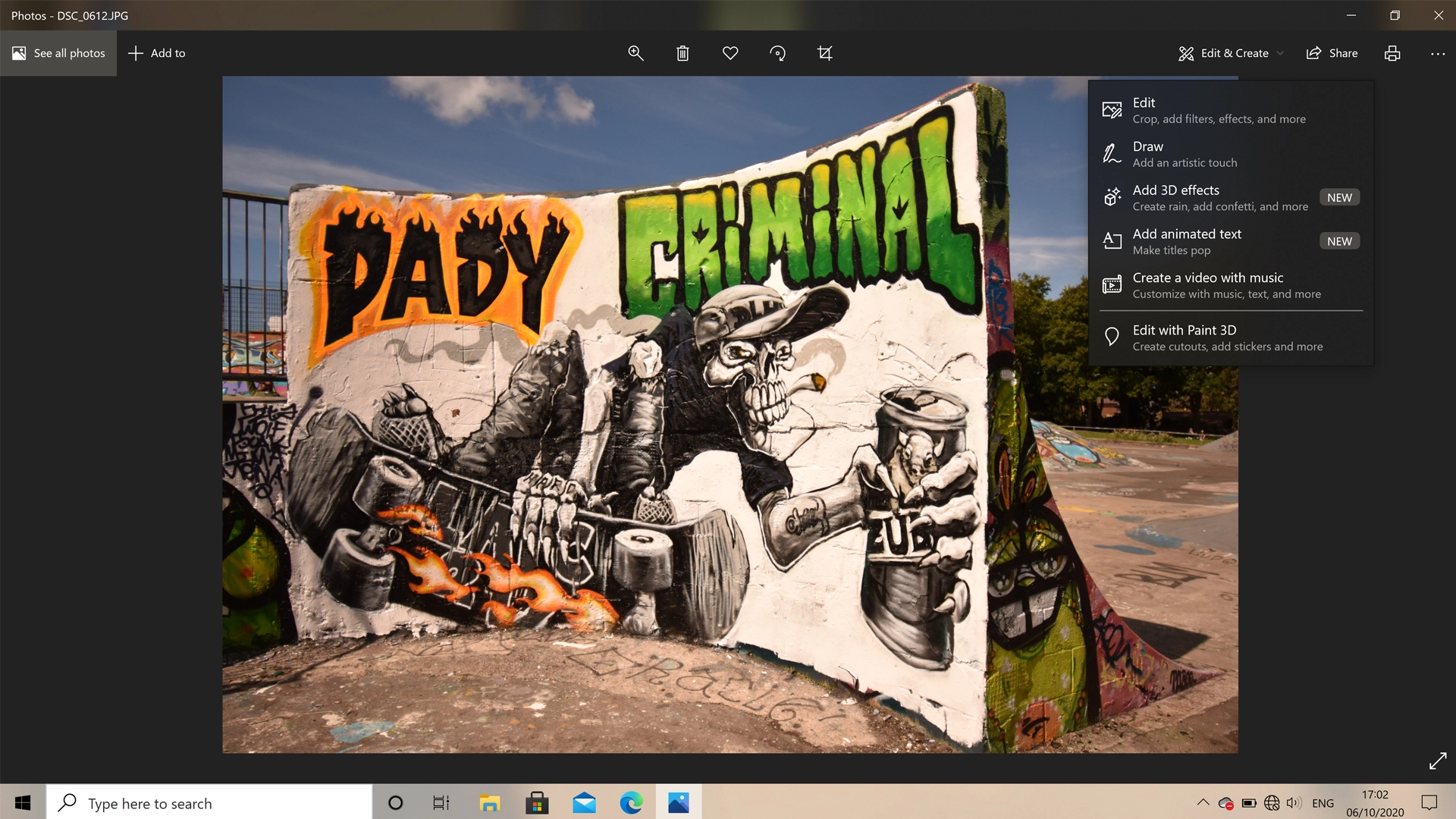Click the Zoom magnifier icon

click(x=635, y=53)
